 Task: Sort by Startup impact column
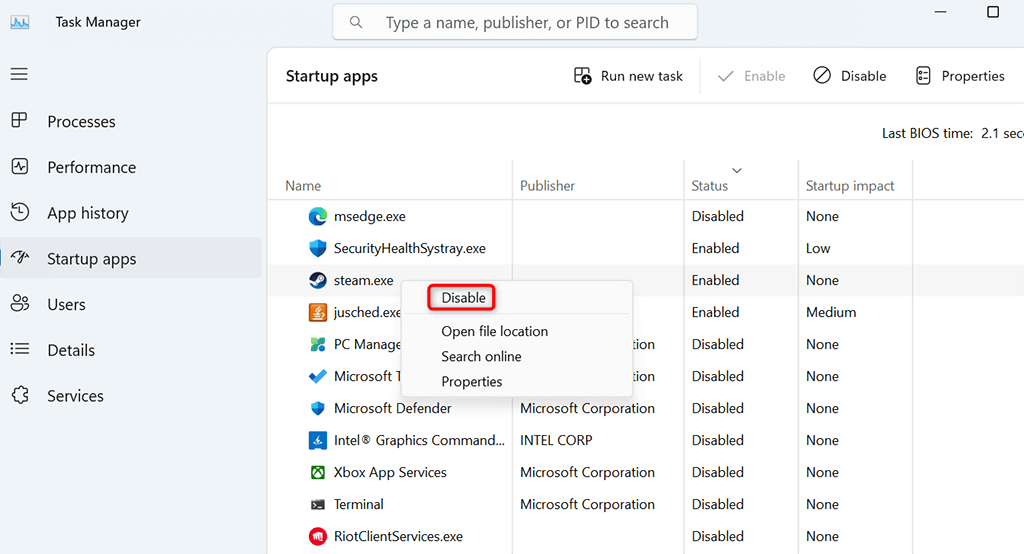pyautogui.click(x=850, y=186)
